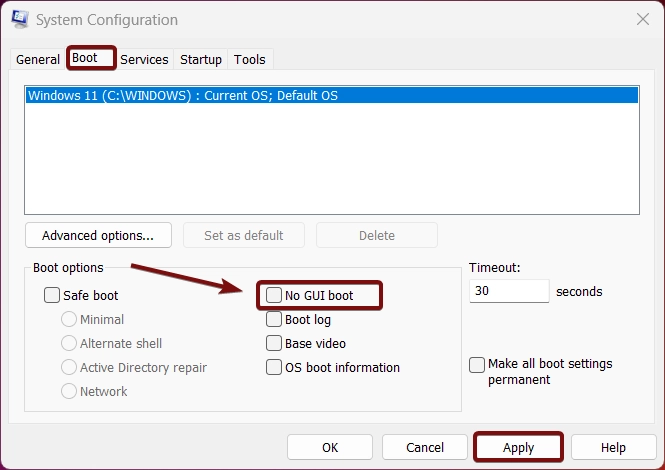Viewport: 665px width, 470px height.
Task: Go to the Startup tab
Action: [201, 59]
